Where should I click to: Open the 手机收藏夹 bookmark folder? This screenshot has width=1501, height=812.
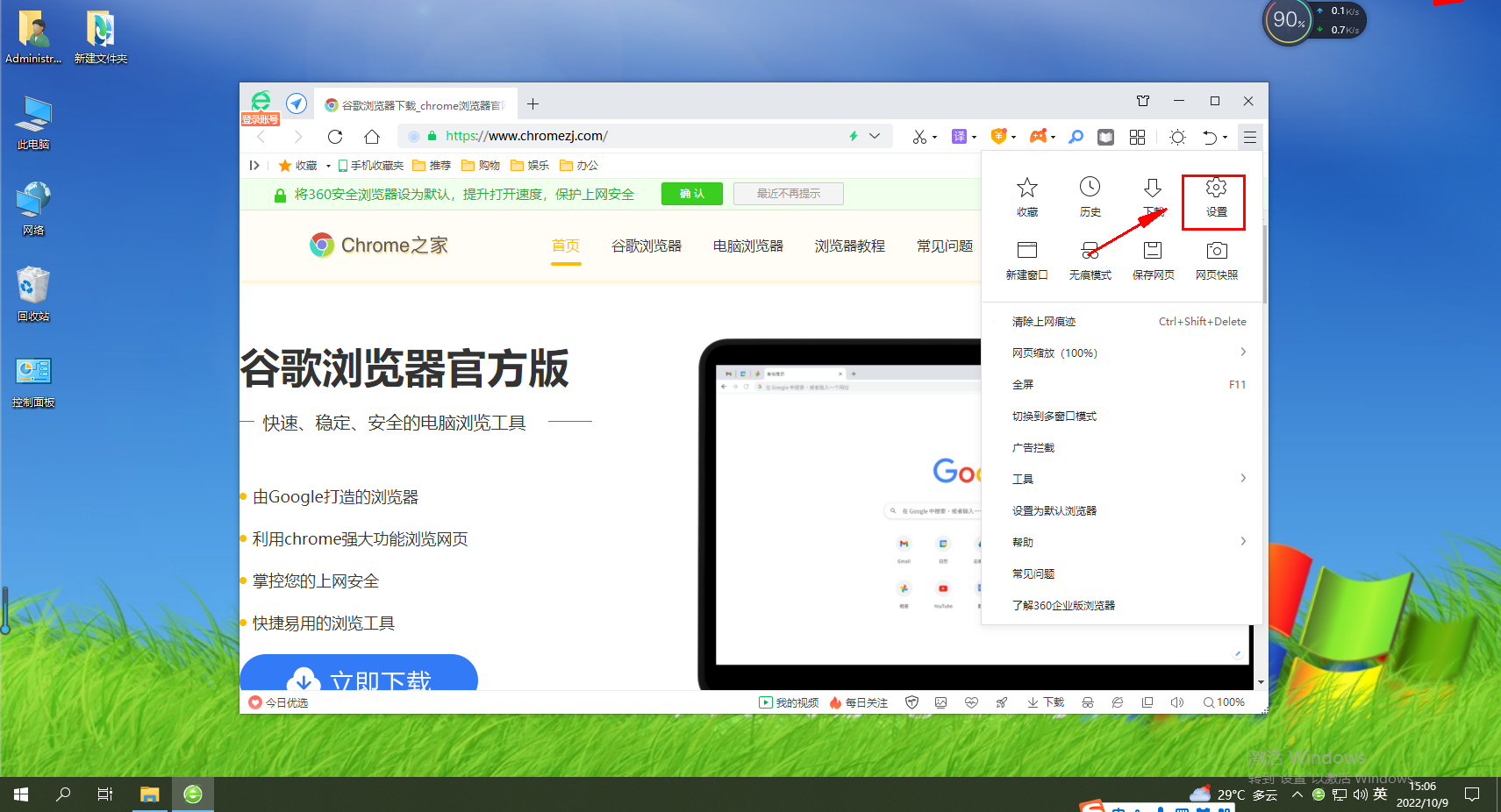[371, 166]
